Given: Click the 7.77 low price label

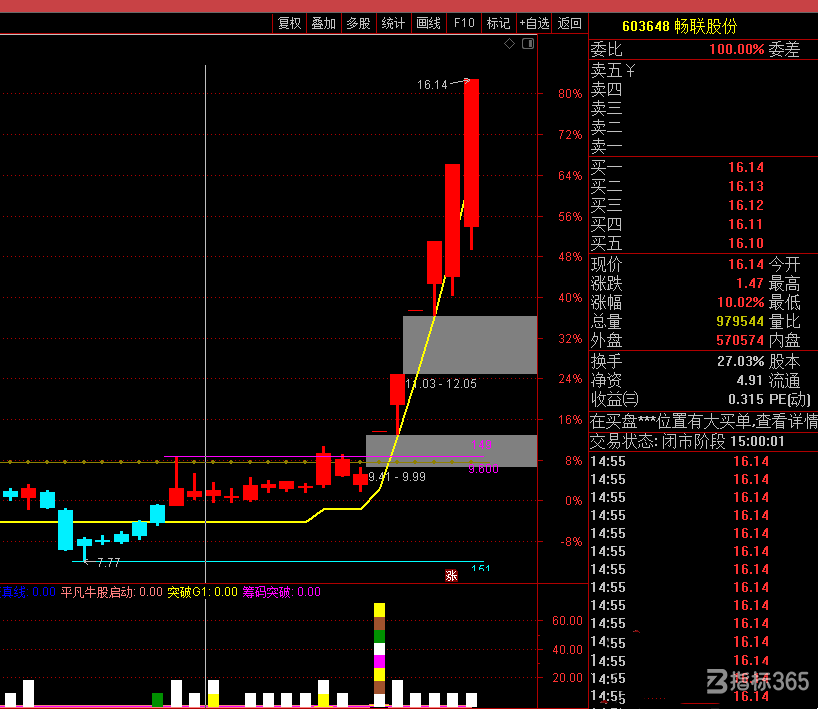Looking at the screenshot, I should click(109, 562).
